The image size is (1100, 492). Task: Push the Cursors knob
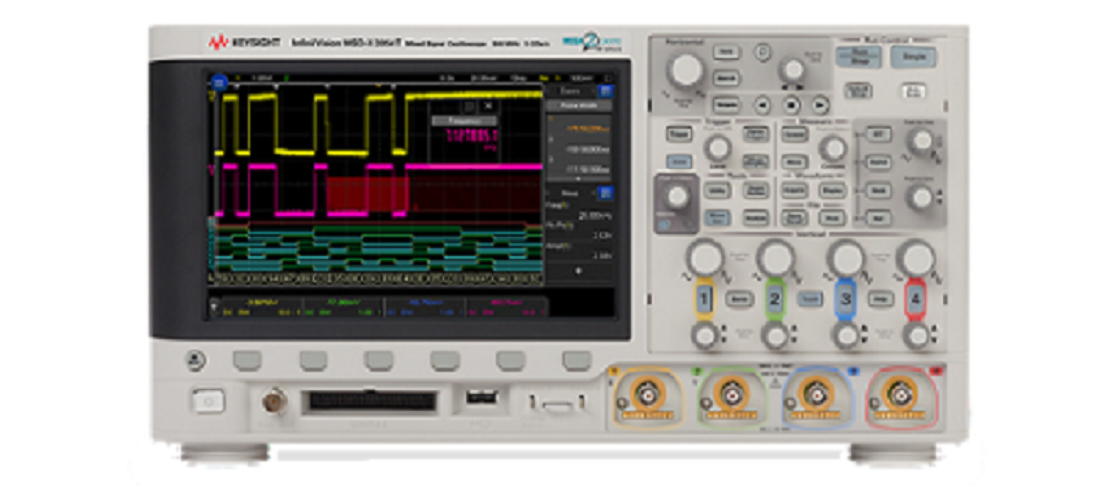(833, 147)
